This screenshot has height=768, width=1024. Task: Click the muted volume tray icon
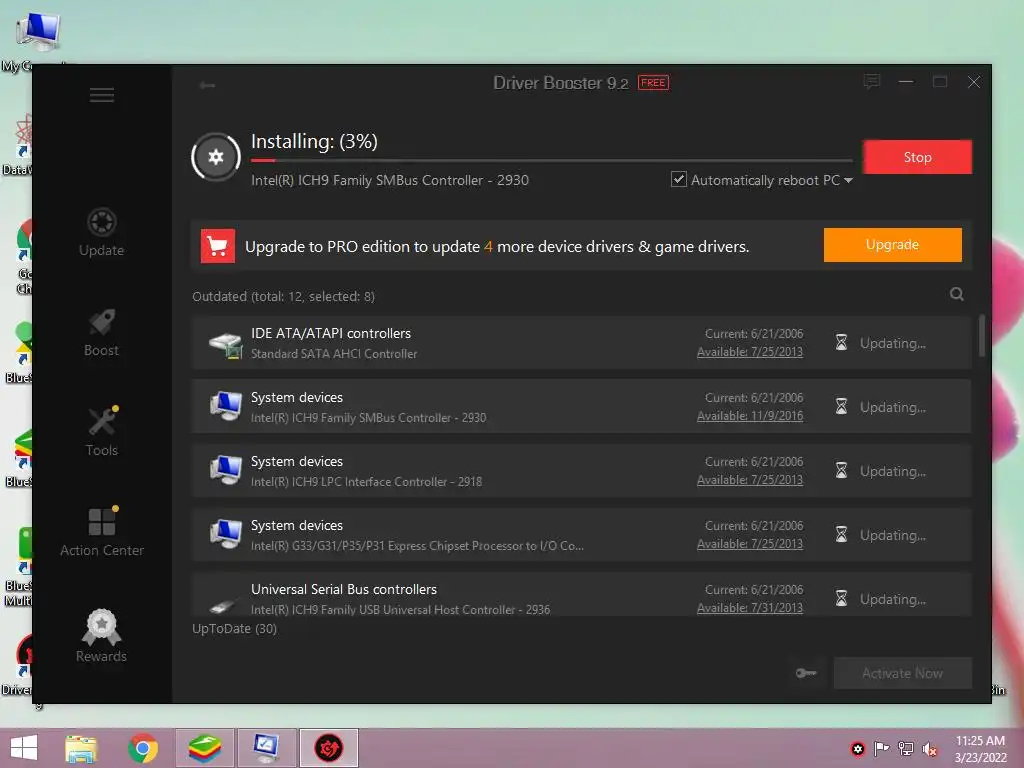(x=930, y=749)
